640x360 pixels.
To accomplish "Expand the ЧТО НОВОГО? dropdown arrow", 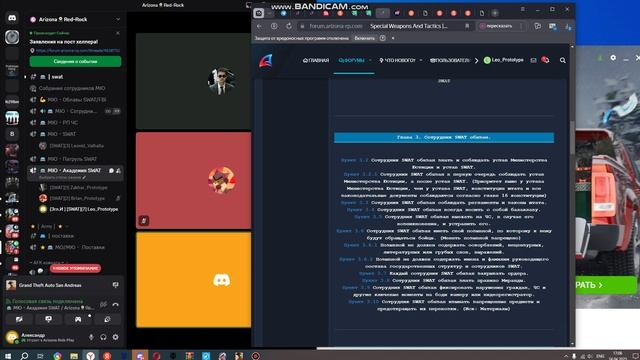I will point(421,60).
